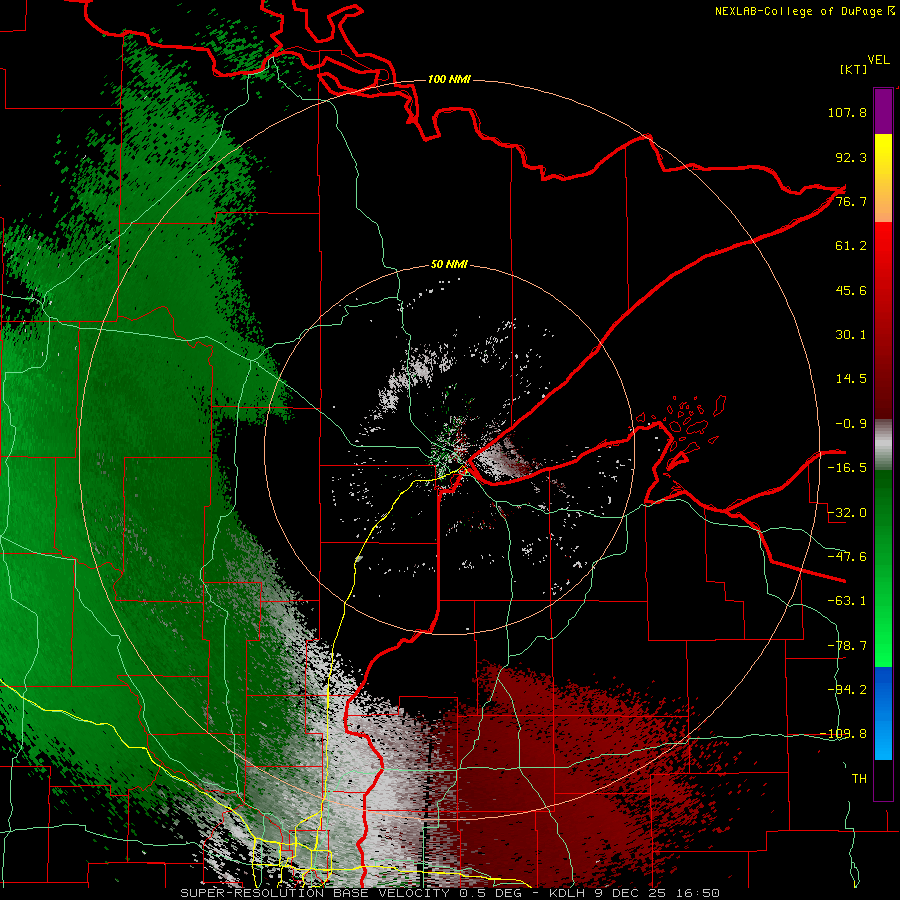Screen dimensions: 900x900
Task: Click the [KT] units label
Action: [x=854, y=69]
